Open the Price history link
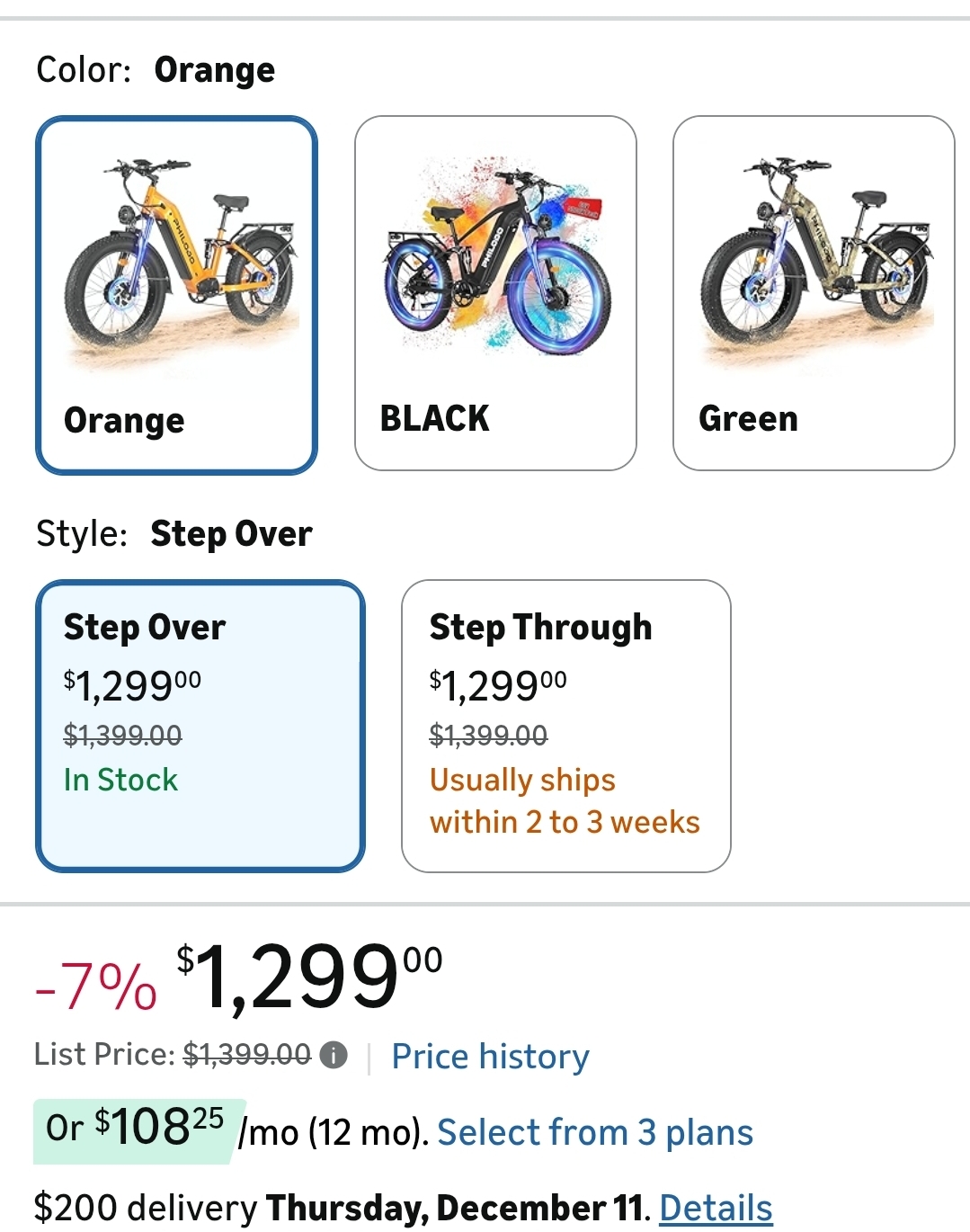 pos(490,1057)
